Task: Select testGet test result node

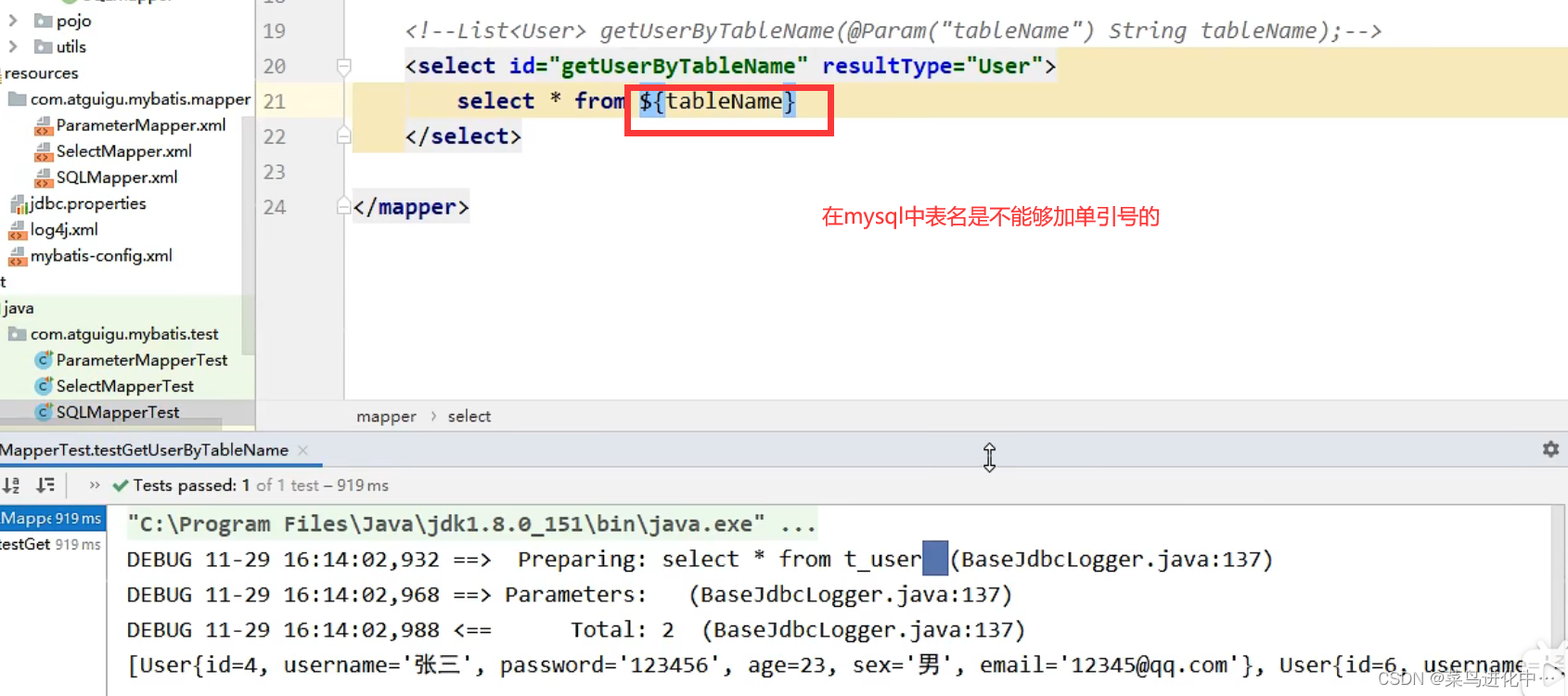Action: (x=51, y=545)
